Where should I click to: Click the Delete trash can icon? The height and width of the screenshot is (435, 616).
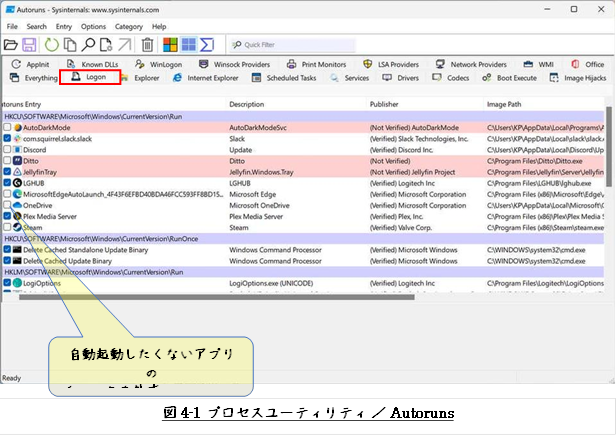(147, 45)
